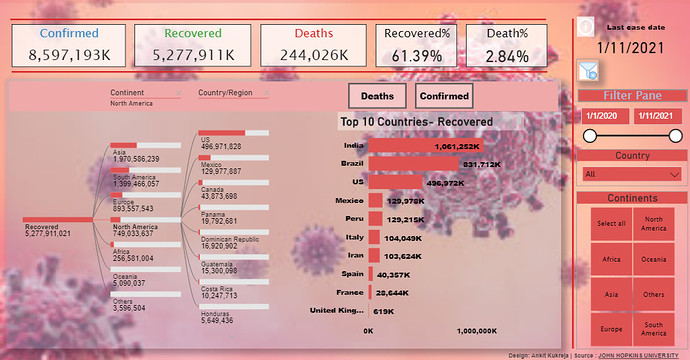Click the left date slider handle
Screen dimensions: 690x360
[x=590, y=136]
